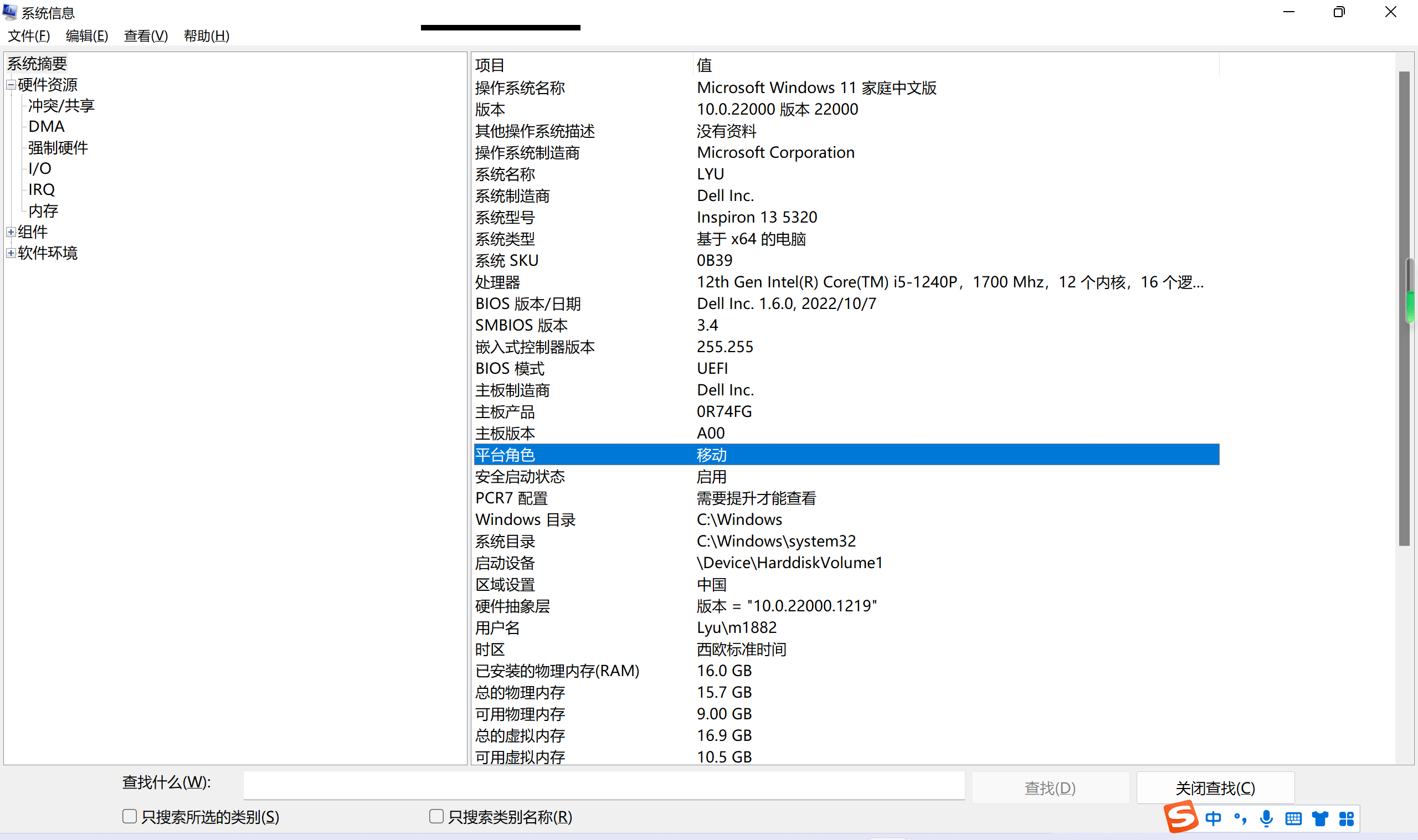Select the 软件环境 tree label
The height and width of the screenshot is (840, 1418).
pyautogui.click(x=48, y=253)
